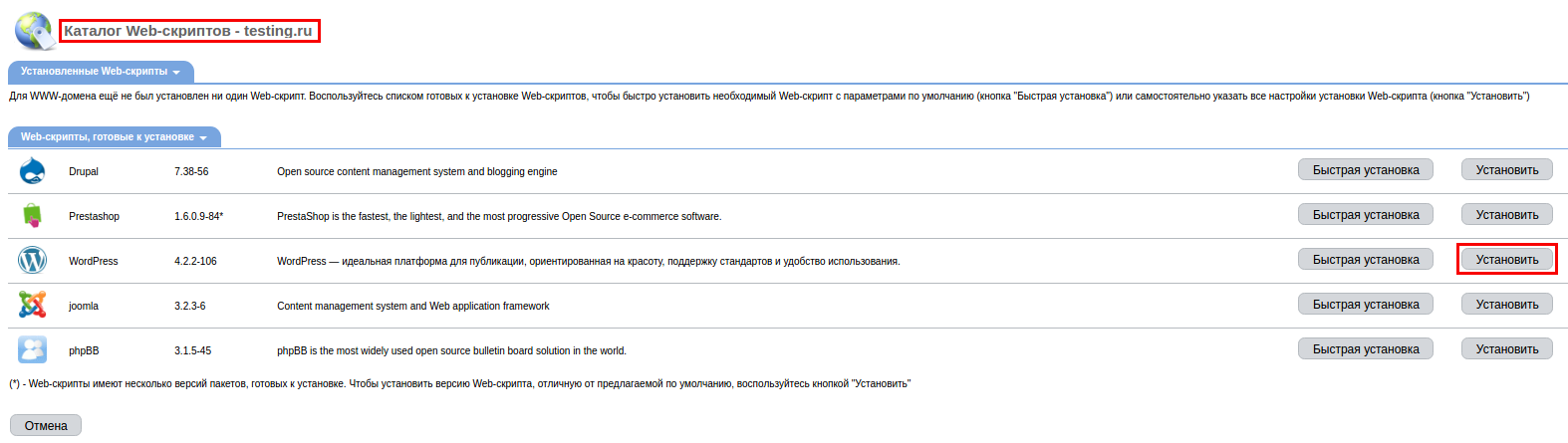Click the joomla logo icon
Screen dimensions: 1568x443
(32, 305)
